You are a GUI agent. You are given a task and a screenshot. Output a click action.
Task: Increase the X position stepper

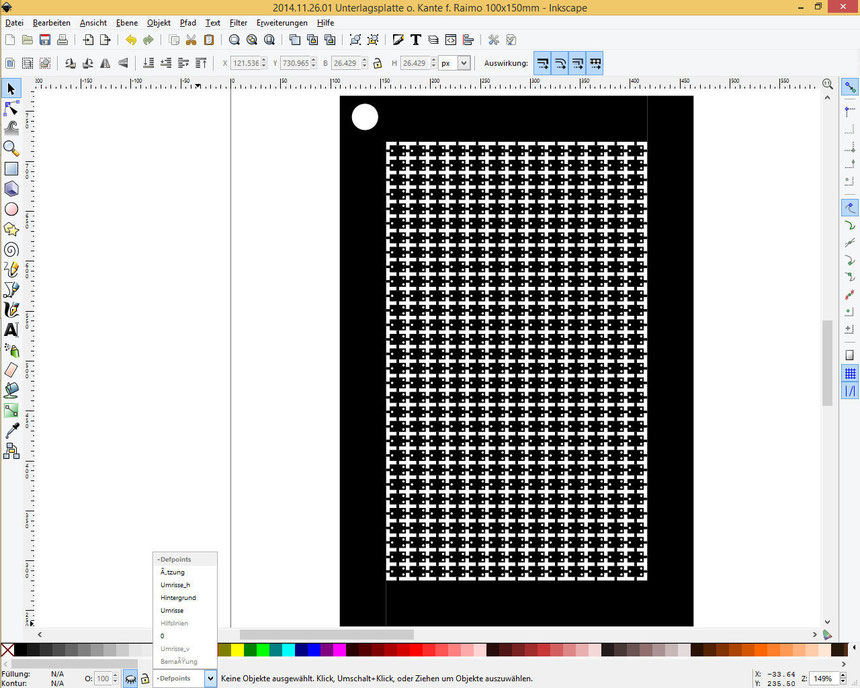tap(264, 60)
